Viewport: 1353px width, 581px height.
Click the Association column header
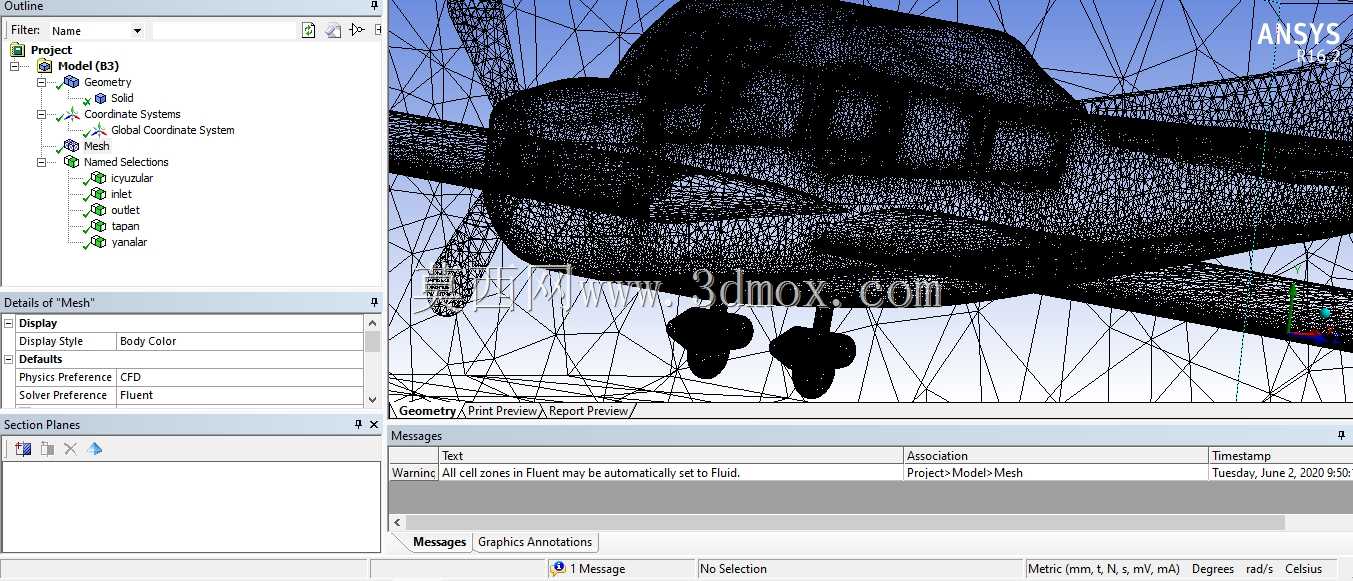click(x=1056, y=455)
